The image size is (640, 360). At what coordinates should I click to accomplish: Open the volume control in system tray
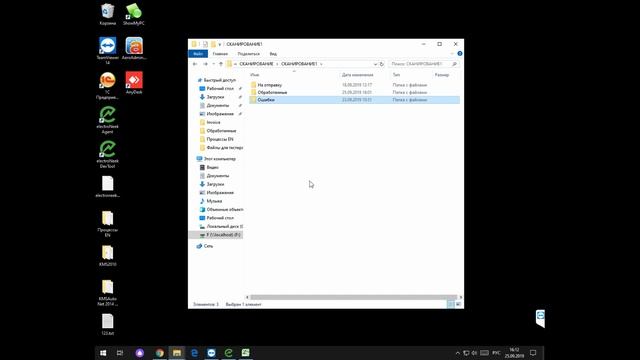(474, 353)
